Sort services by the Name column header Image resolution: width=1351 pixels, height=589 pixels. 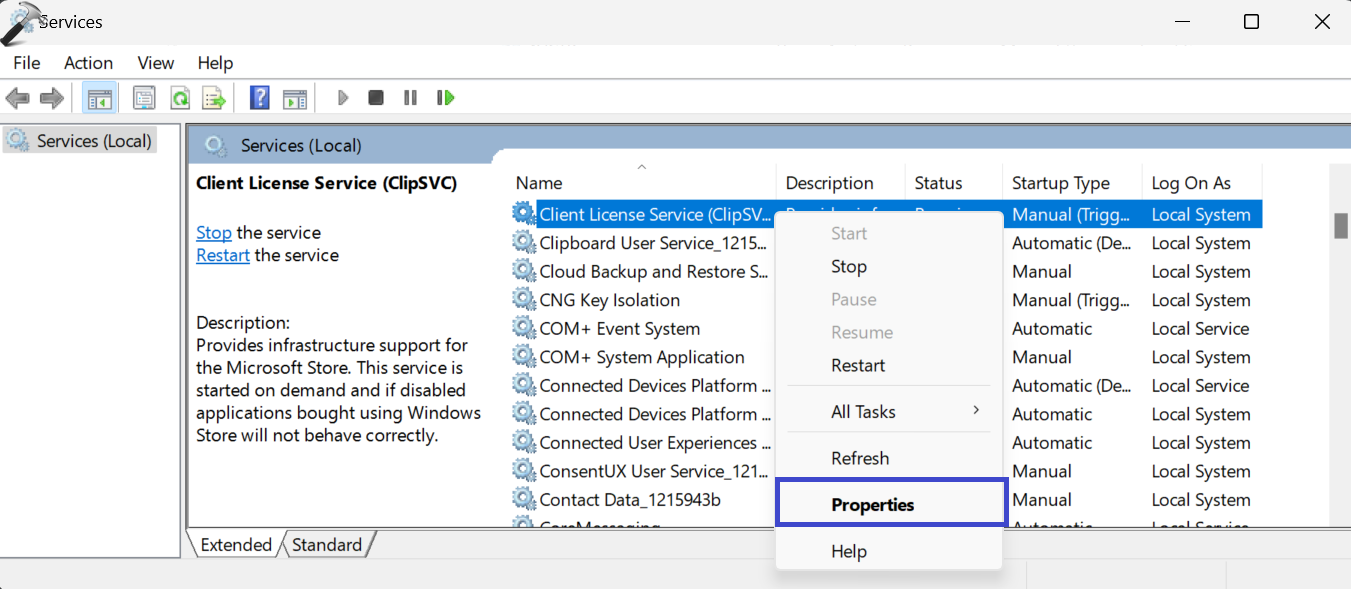click(539, 183)
